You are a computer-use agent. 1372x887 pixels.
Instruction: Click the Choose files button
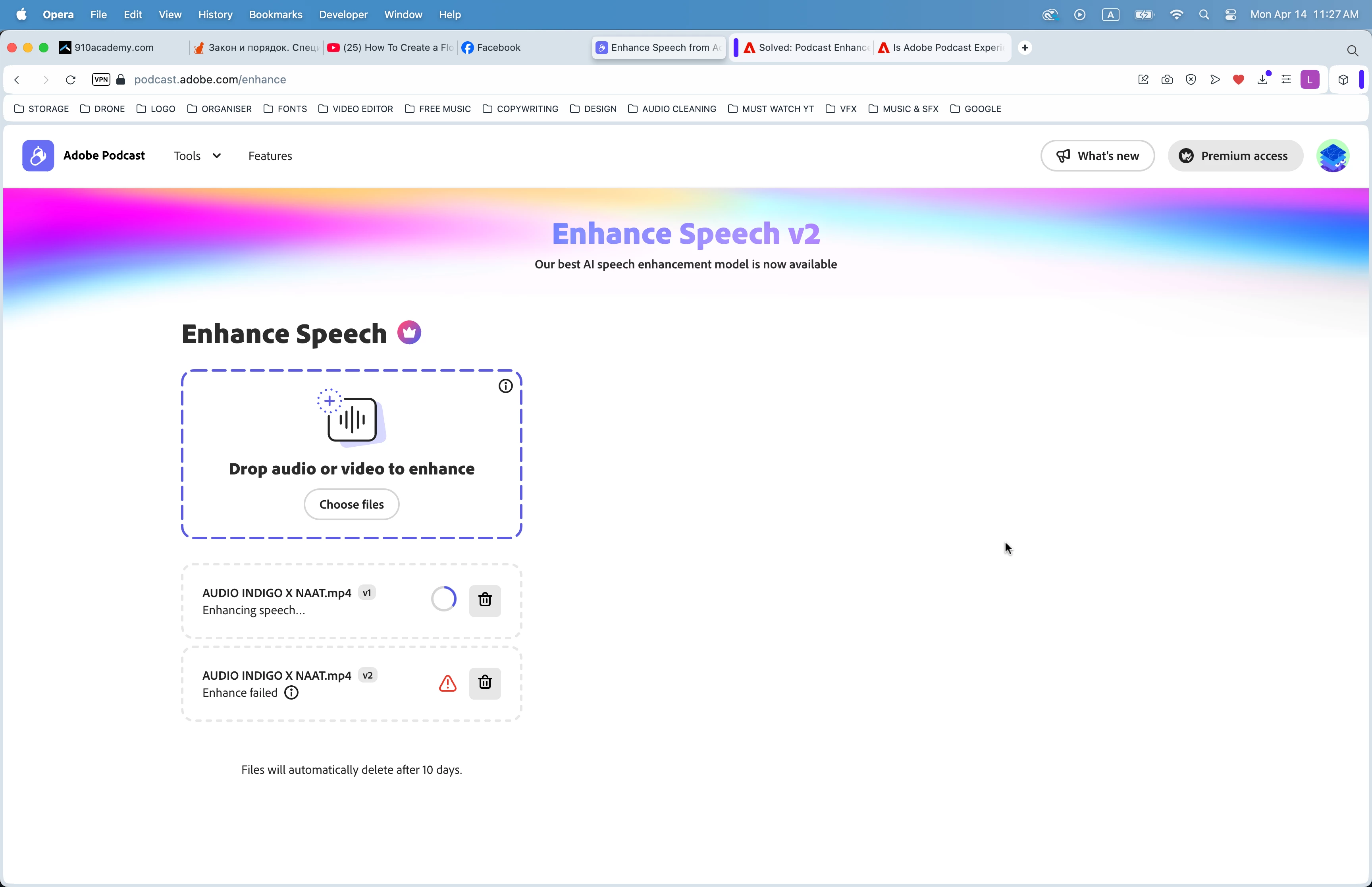pos(351,505)
